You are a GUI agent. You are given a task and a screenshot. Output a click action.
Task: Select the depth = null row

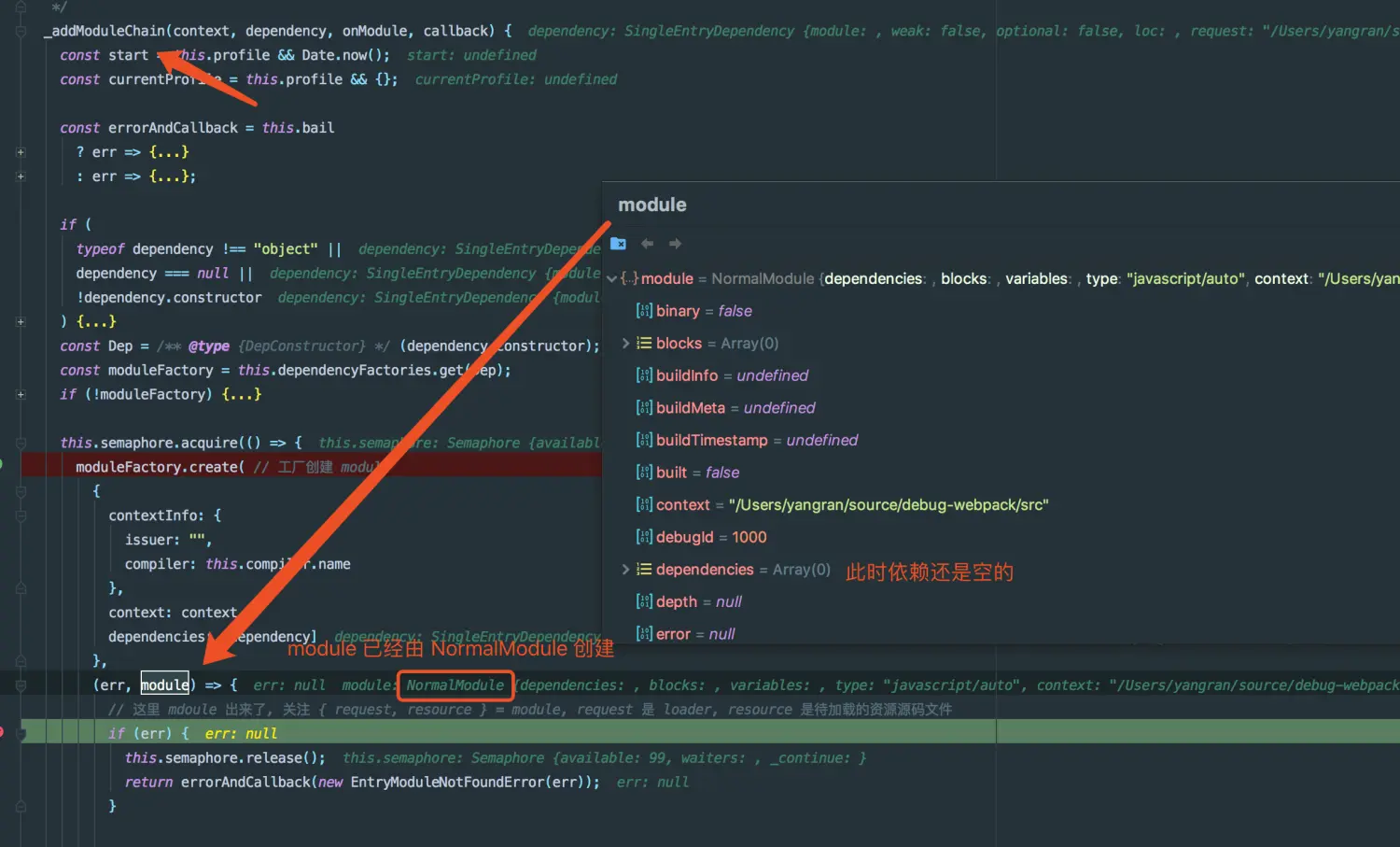click(1001, 601)
